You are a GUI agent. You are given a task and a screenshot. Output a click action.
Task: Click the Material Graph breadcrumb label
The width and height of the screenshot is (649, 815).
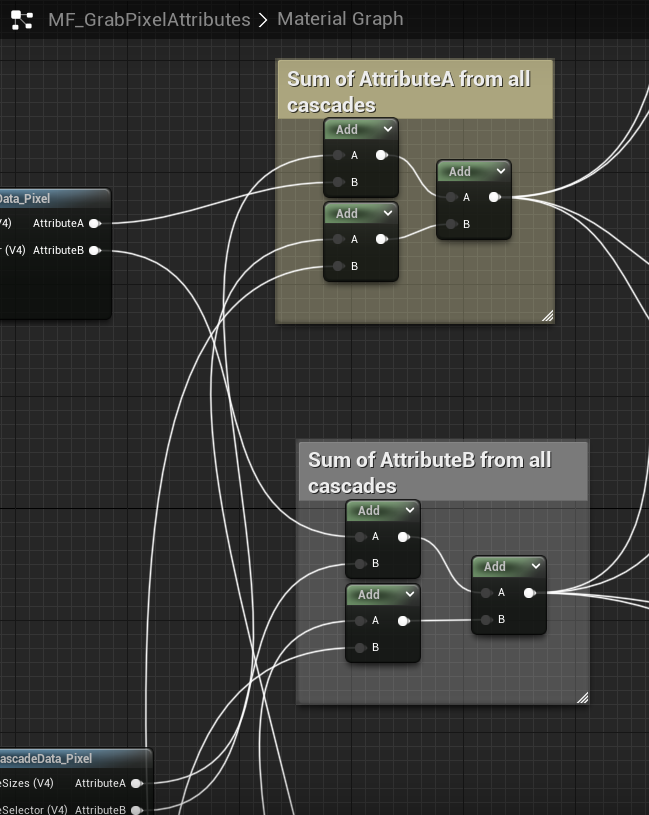coord(340,19)
